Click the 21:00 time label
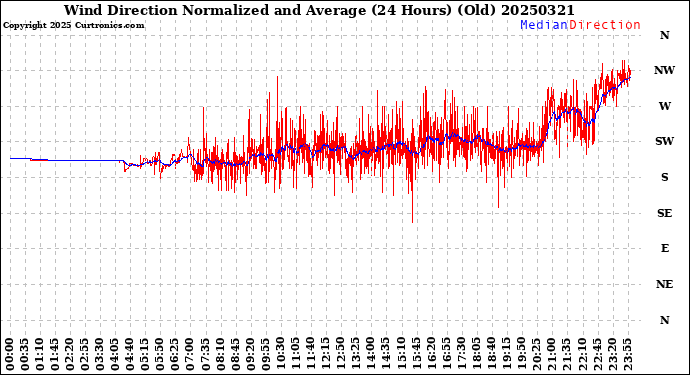 pyautogui.click(x=553, y=354)
